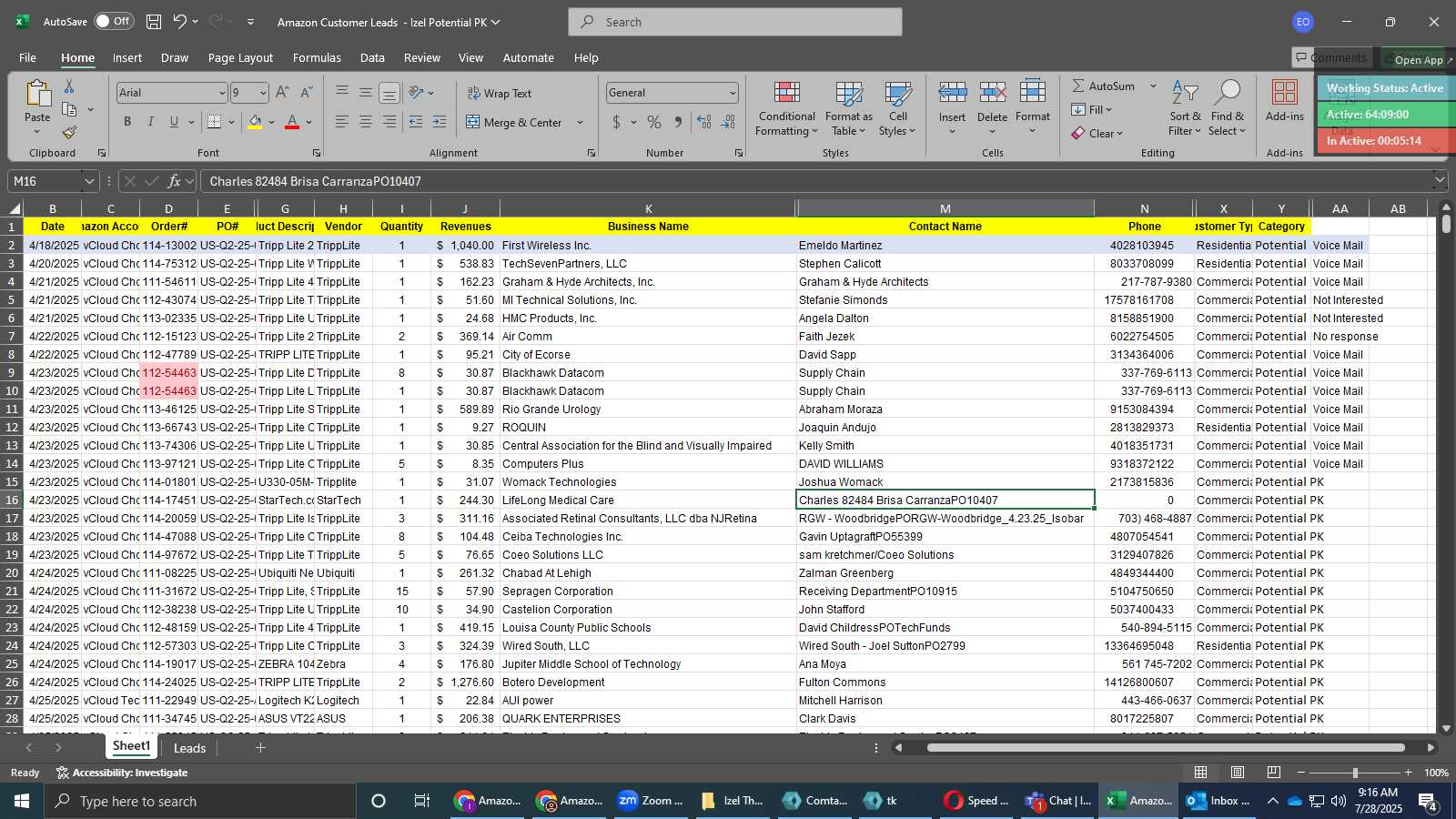Switch to the Data ribbon tab
The height and width of the screenshot is (819, 1456).
point(372,57)
